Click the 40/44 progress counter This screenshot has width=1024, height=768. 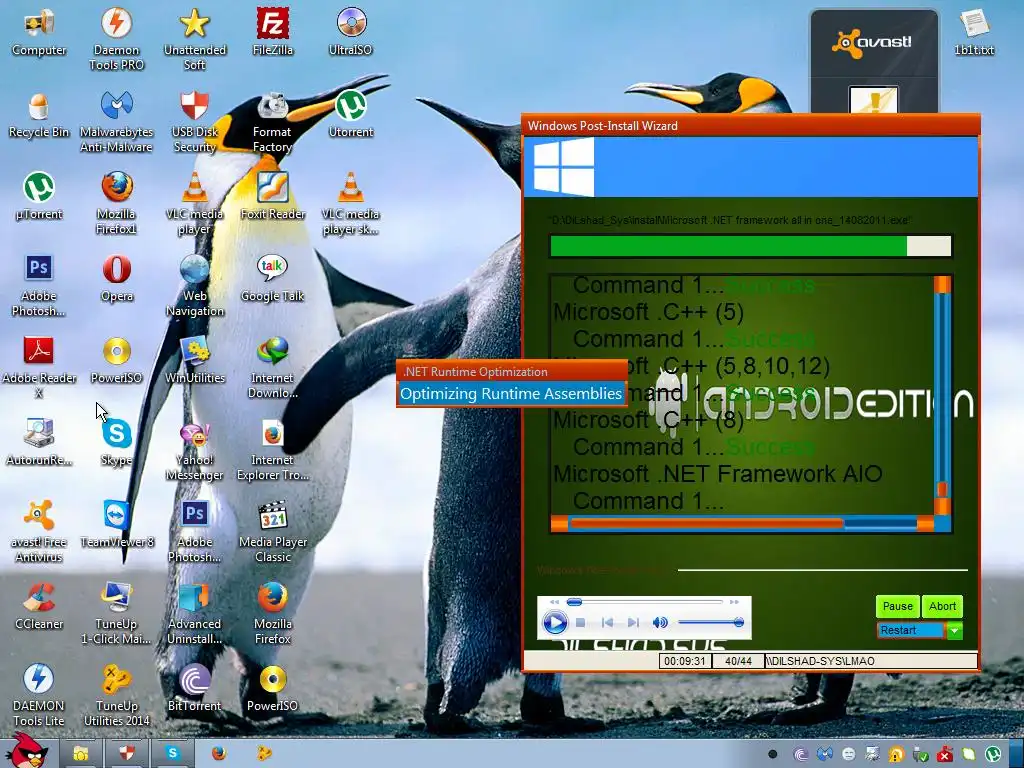pyautogui.click(x=738, y=661)
